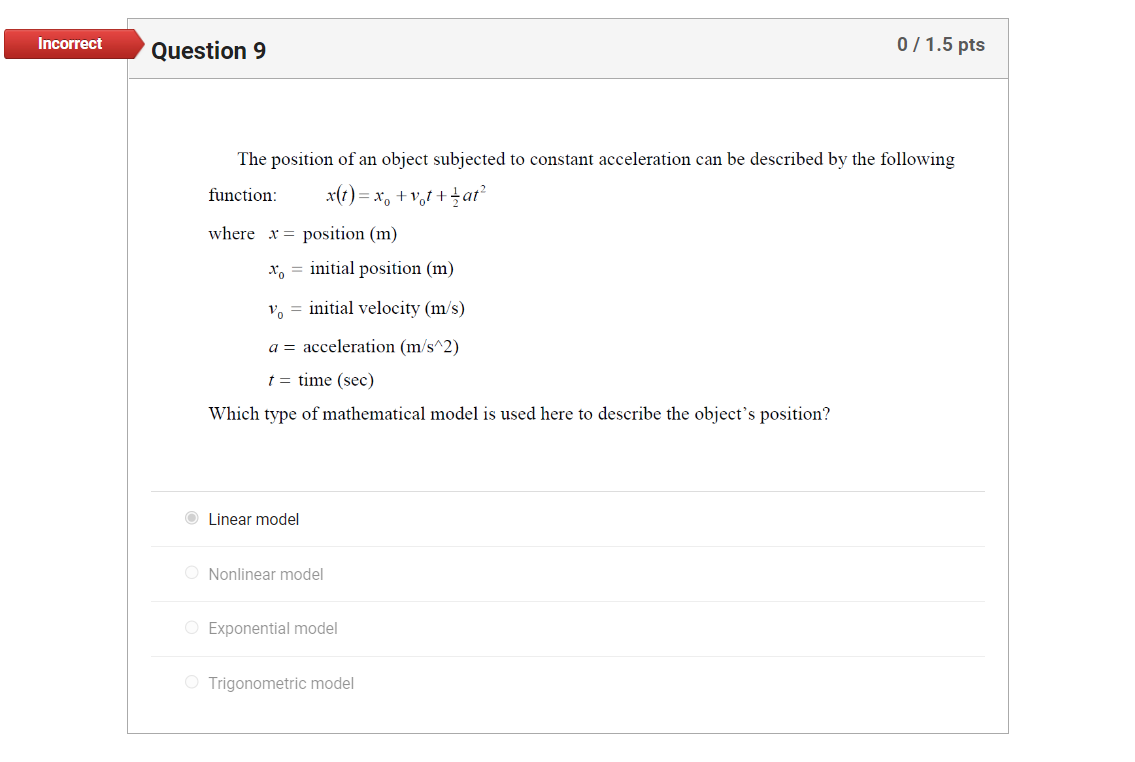Select the Nonlinear model answer option

(x=191, y=572)
